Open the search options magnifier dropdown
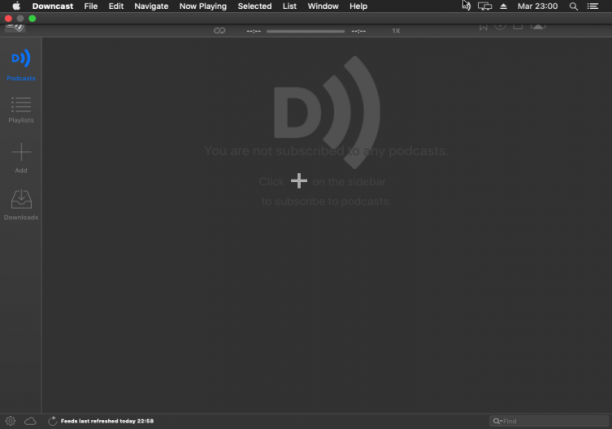The image size is (612, 429). [x=497, y=421]
